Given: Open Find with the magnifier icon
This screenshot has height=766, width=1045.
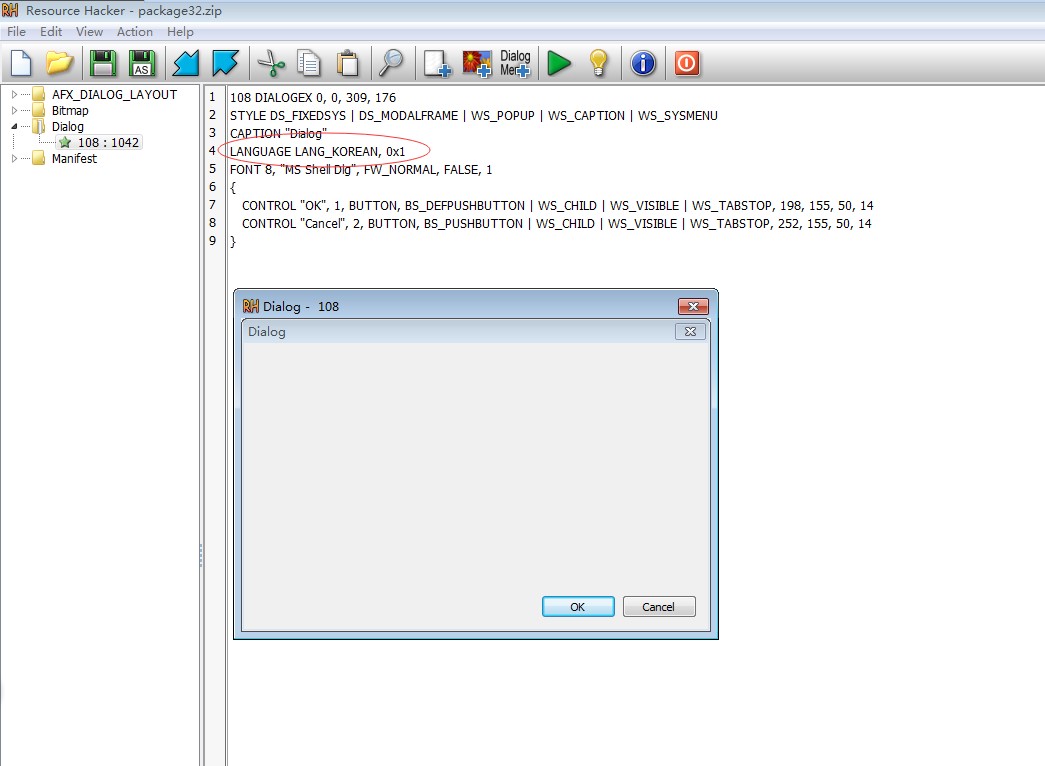Looking at the screenshot, I should click(391, 63).
